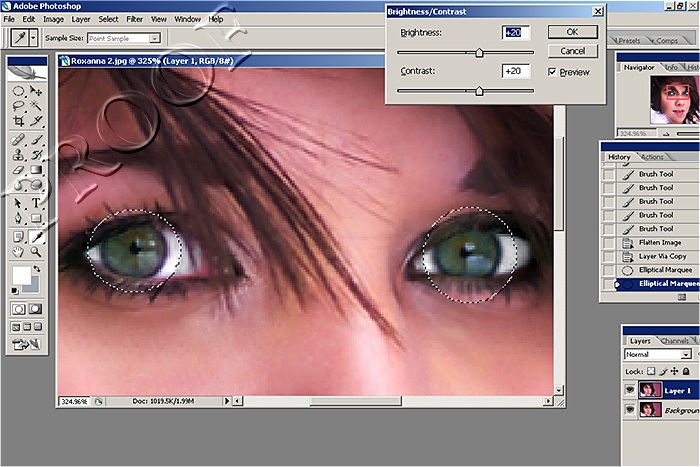Screen dimensions: 700x467
Task: Select the Type tool
Action: 36,204
